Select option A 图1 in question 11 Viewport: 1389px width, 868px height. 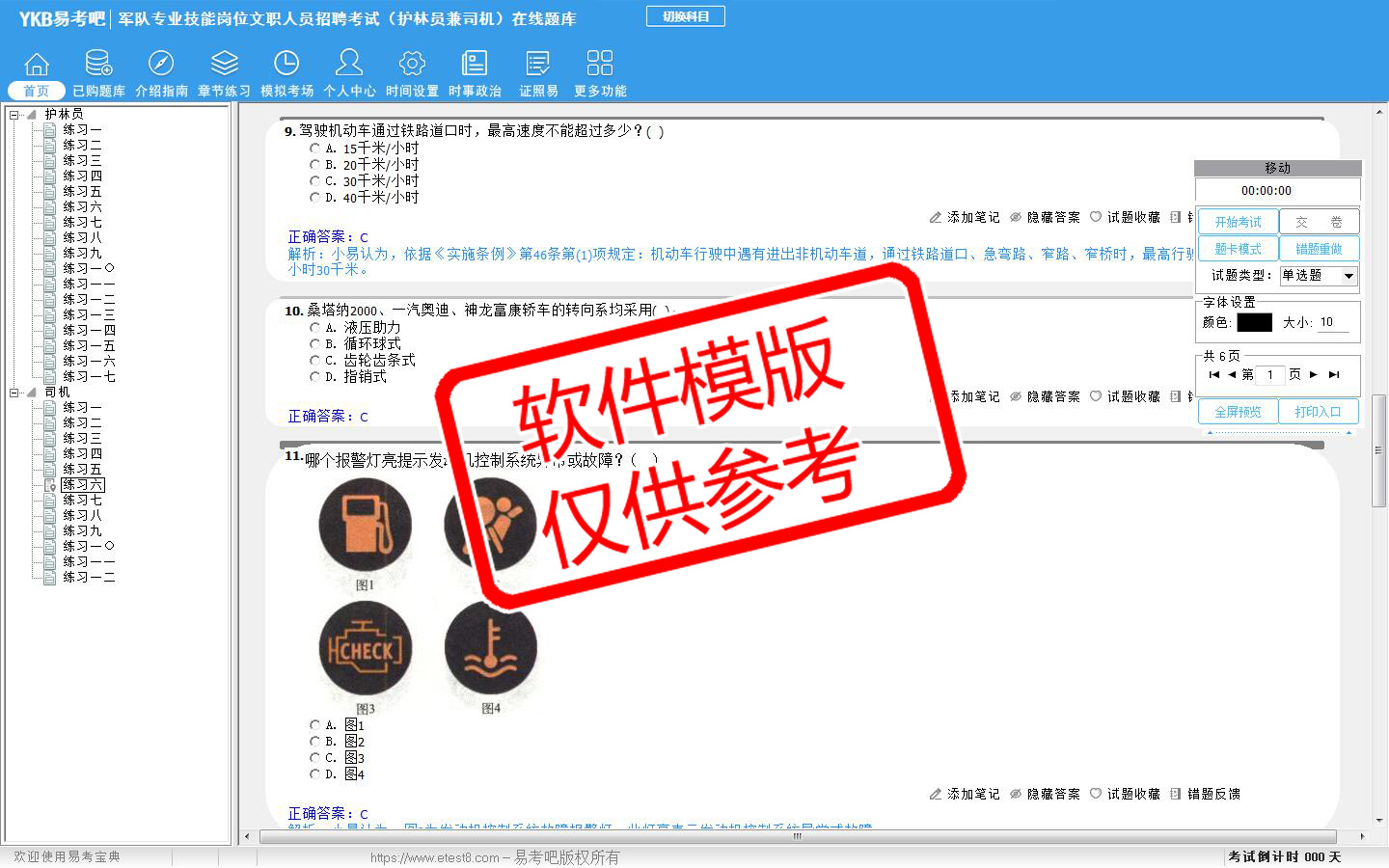pos(314,725)
